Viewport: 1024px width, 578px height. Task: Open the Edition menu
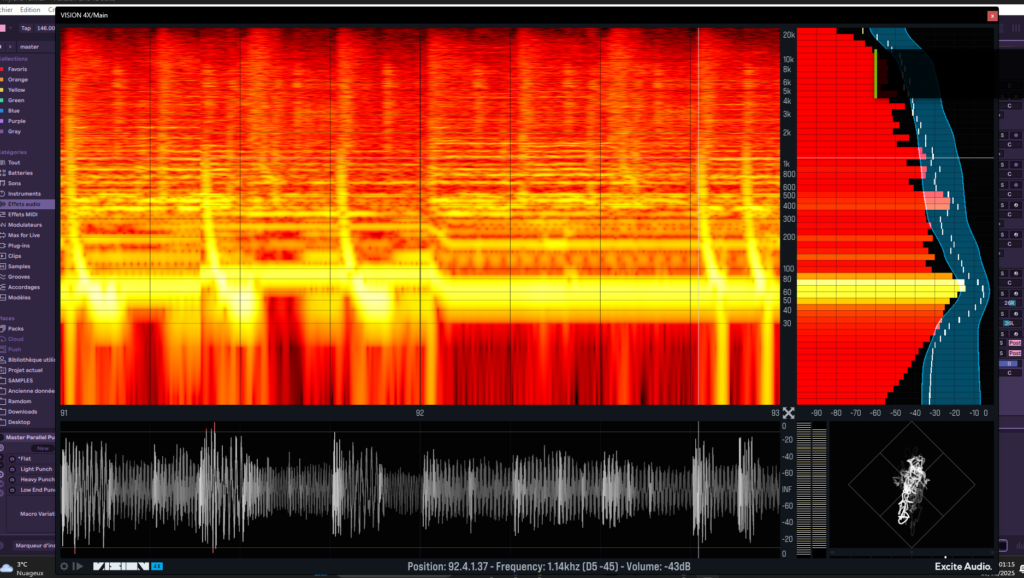[30, 9]
